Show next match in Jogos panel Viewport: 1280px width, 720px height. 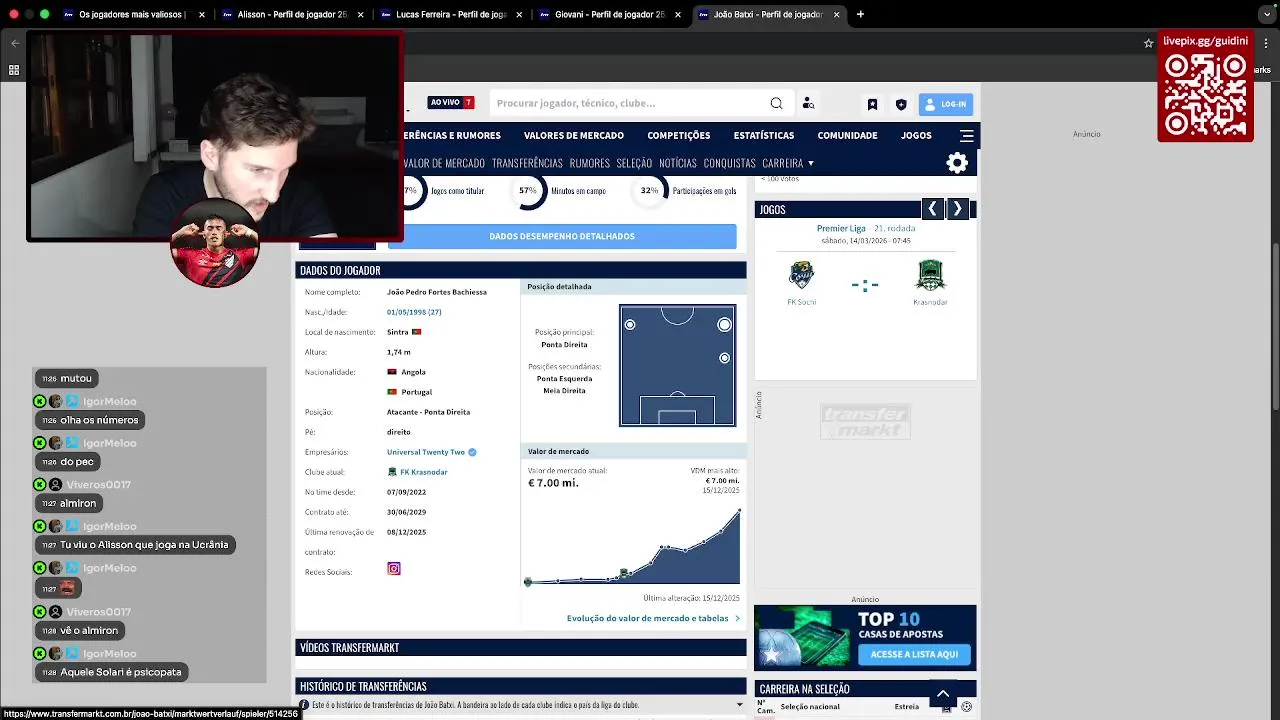pos(957,209)
